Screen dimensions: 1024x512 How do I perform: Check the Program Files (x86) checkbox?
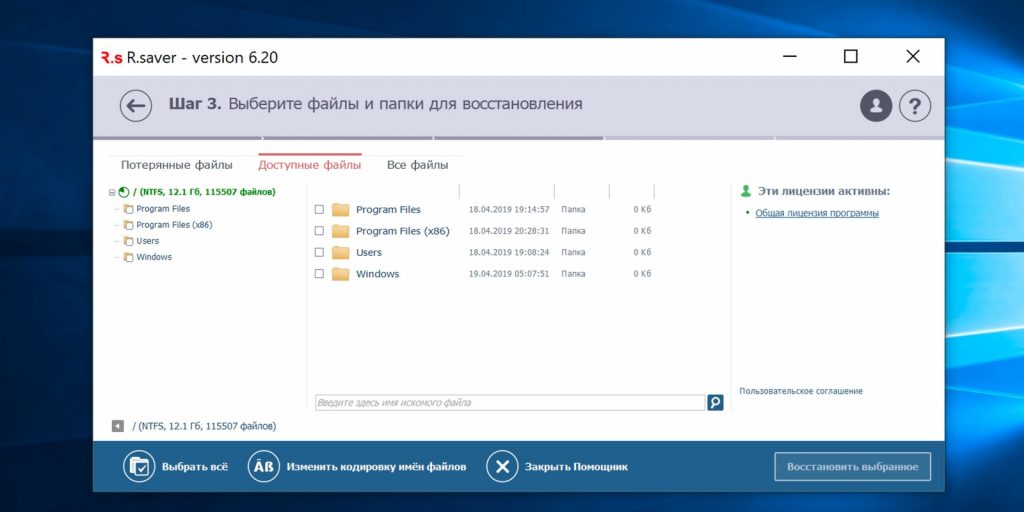click(x=319, y=231)
